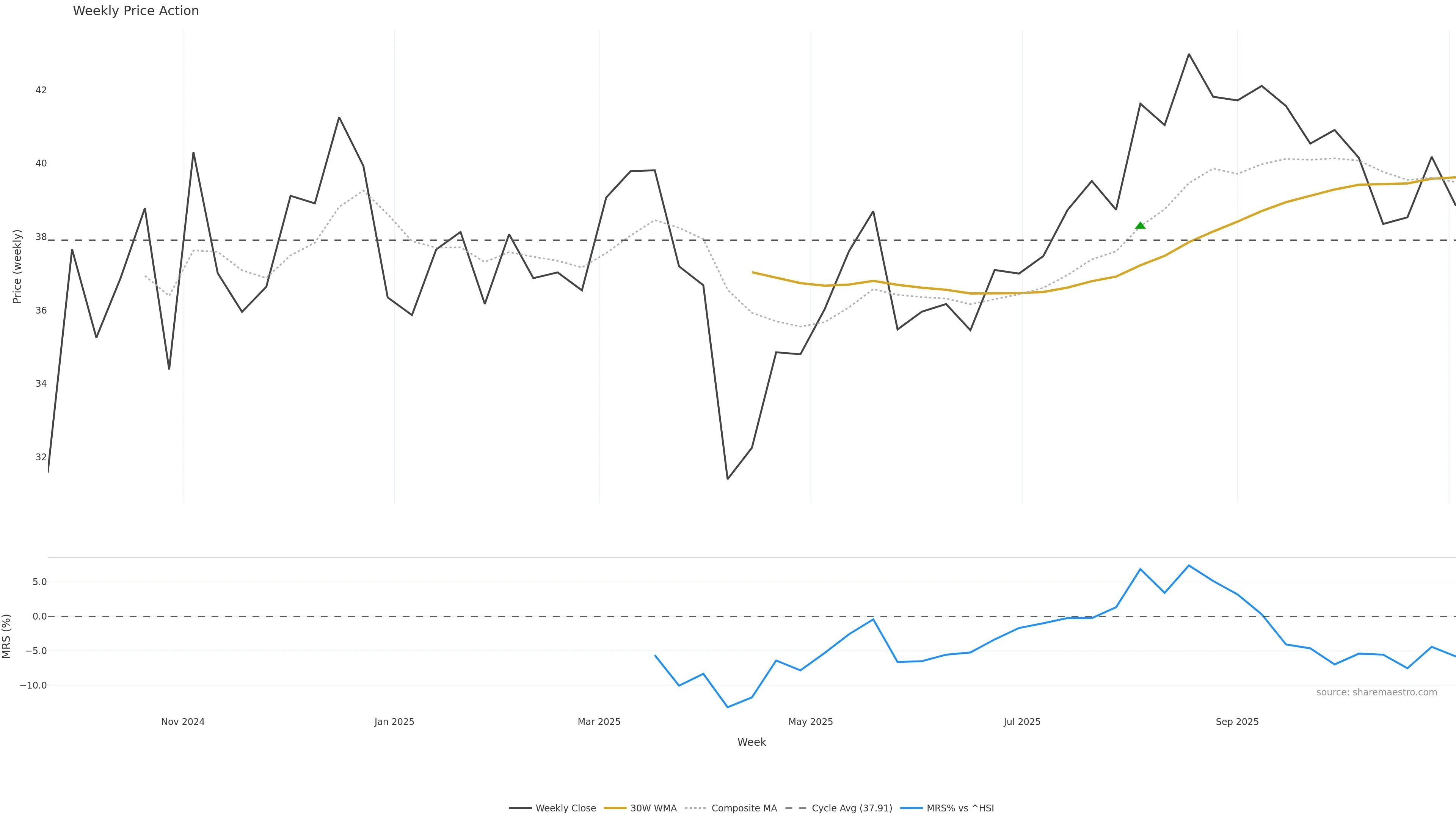Select the Nov 2024 x-axis label
The height and width of the screenshot is (819, 1456).
click(182, 722)
